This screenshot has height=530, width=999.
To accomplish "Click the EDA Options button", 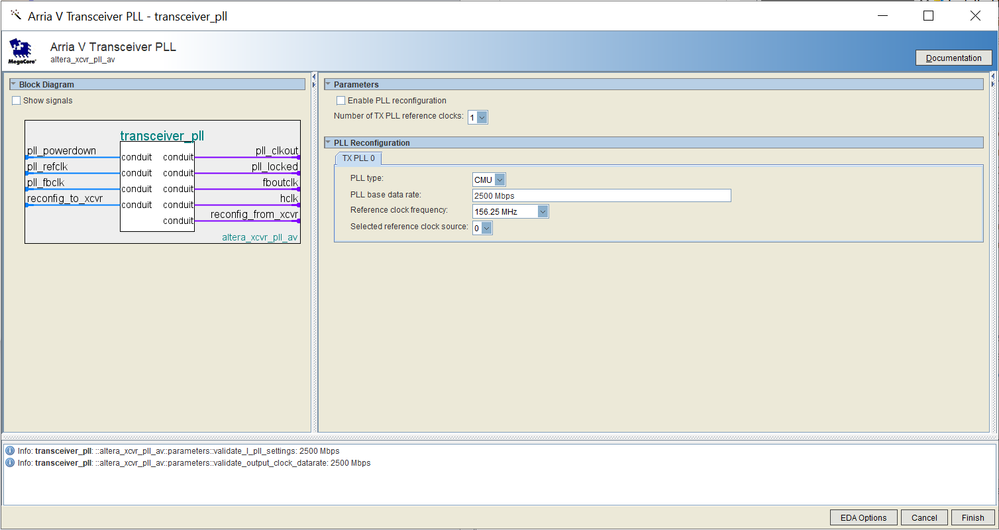I will (x=863, y=518).
